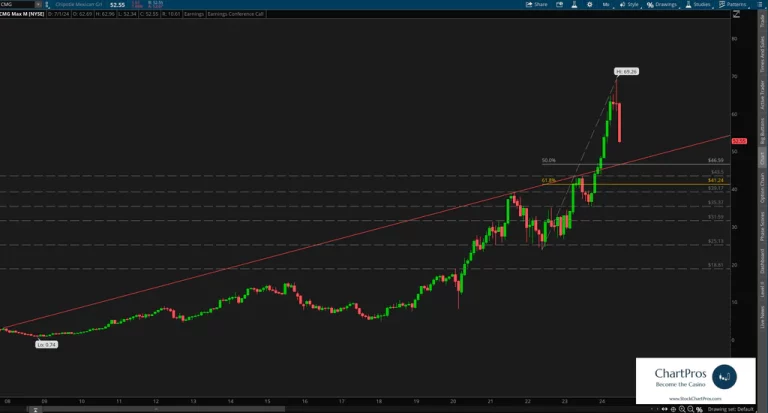Click the Hi: 69.26 price marker
The image size is (768, 413).
point(626,72)
